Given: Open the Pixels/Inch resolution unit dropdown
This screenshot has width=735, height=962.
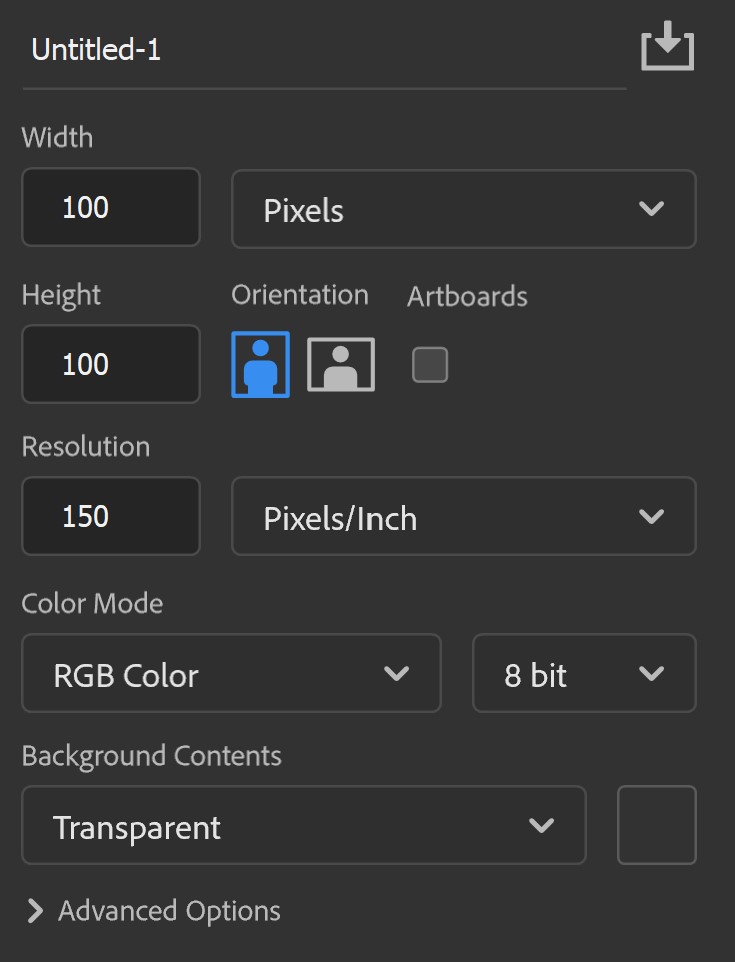Looking at the screenshot, I should (x=464, y=517).
